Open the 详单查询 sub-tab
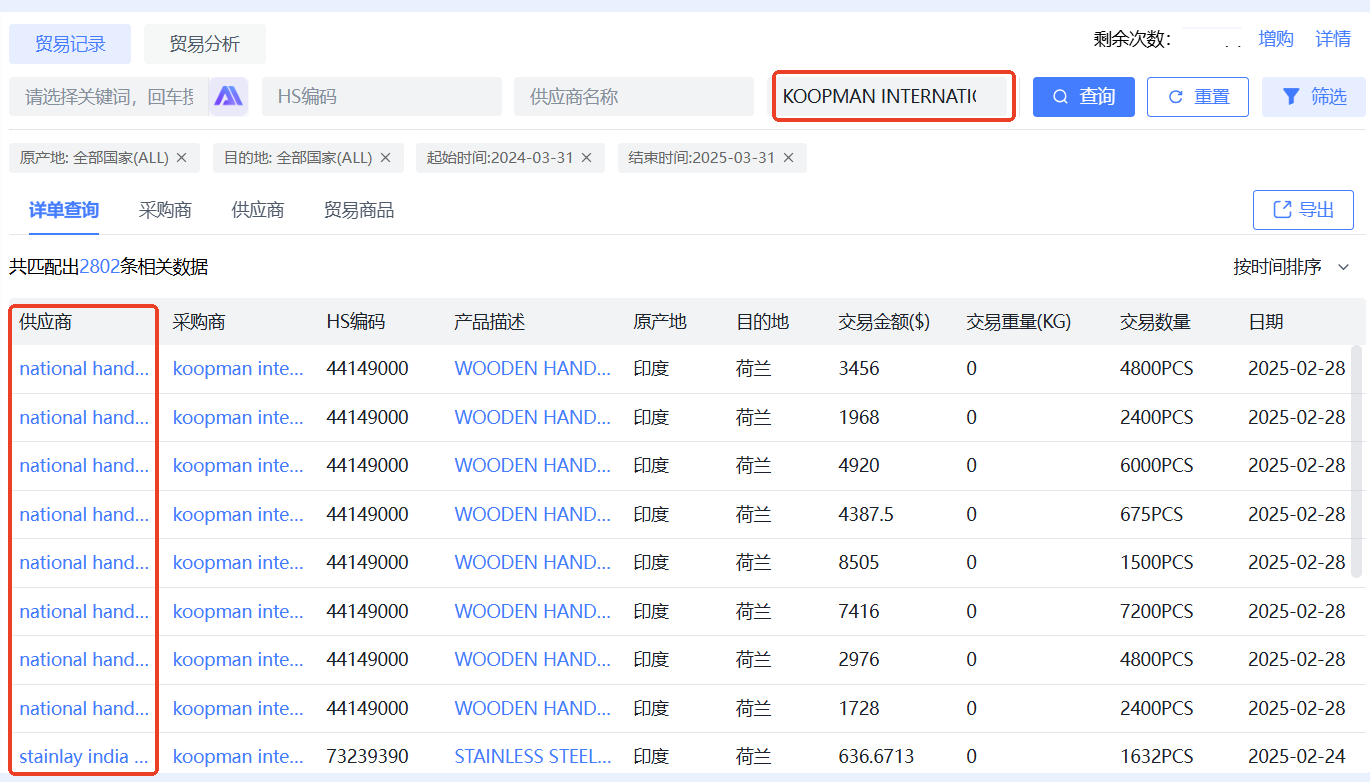1370x782 pixels. tap(64, 210)
